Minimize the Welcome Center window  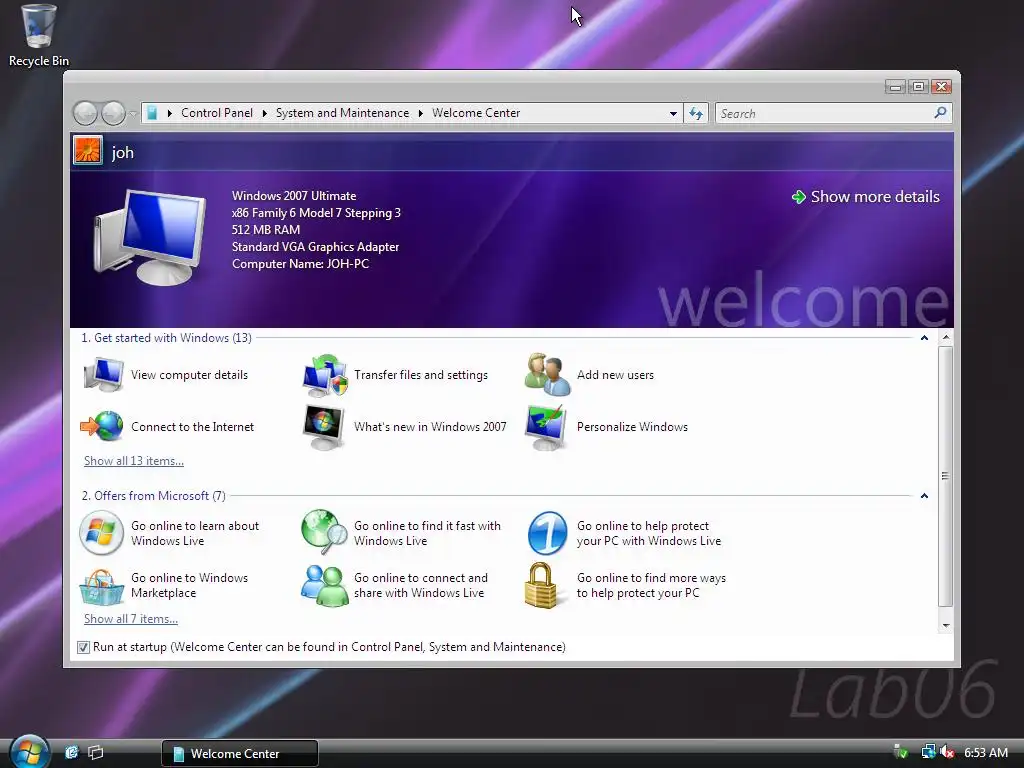[x=896, y=86]
